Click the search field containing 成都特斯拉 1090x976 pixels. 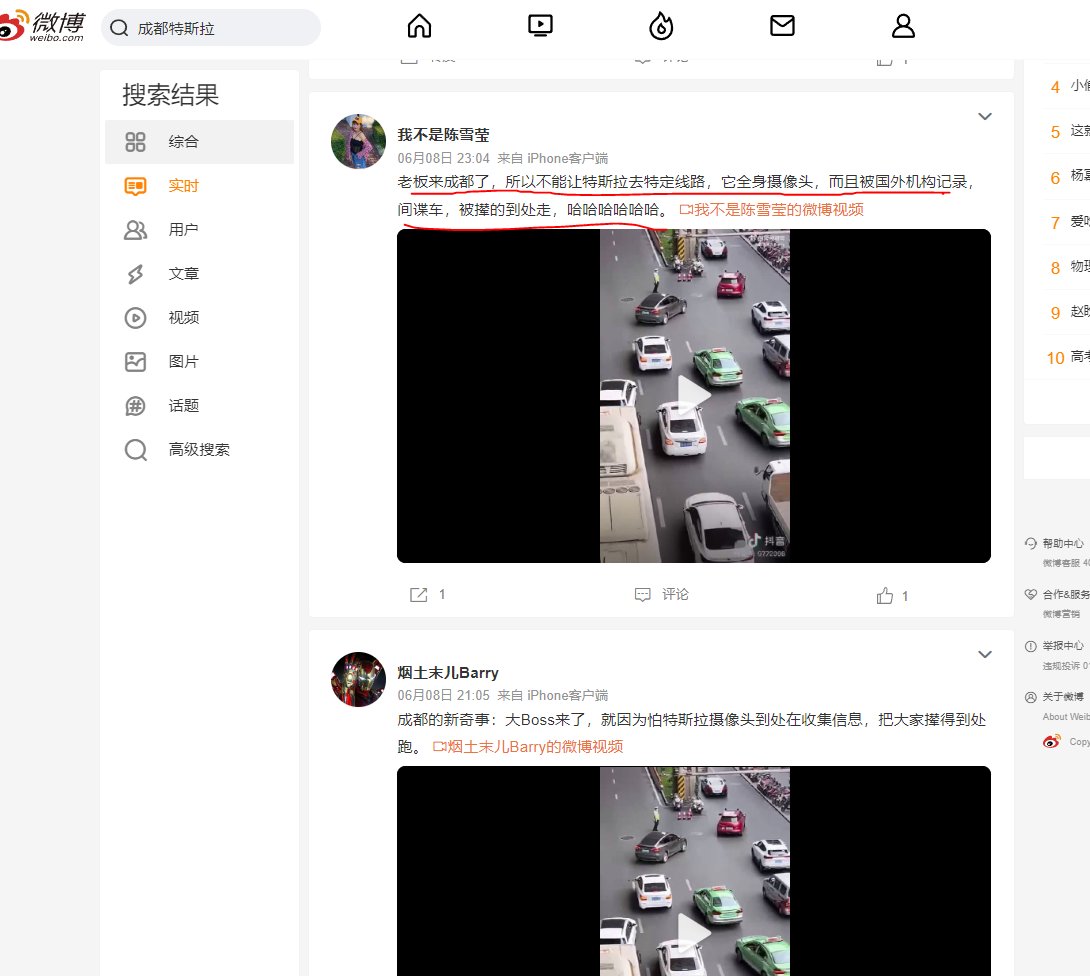(211, 28)
